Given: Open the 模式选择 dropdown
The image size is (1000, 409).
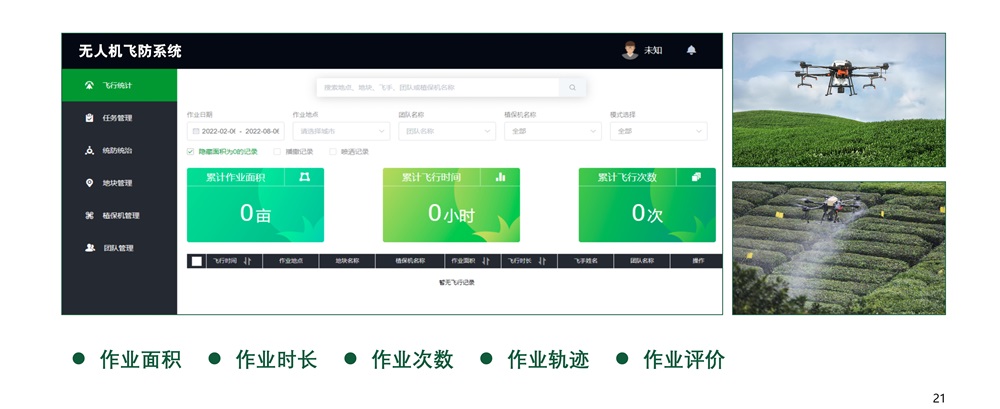Looking at the screenshot, I should tap(658, 131).
